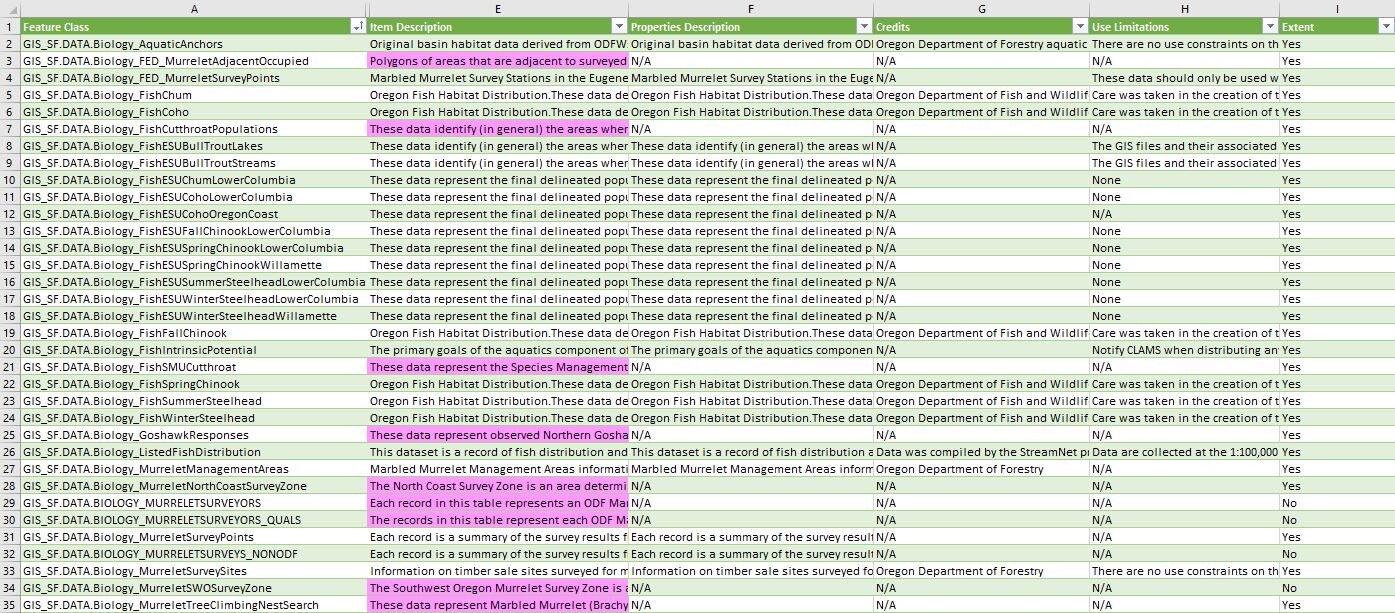
Task: Select column I header
Action: point(1337,8)
